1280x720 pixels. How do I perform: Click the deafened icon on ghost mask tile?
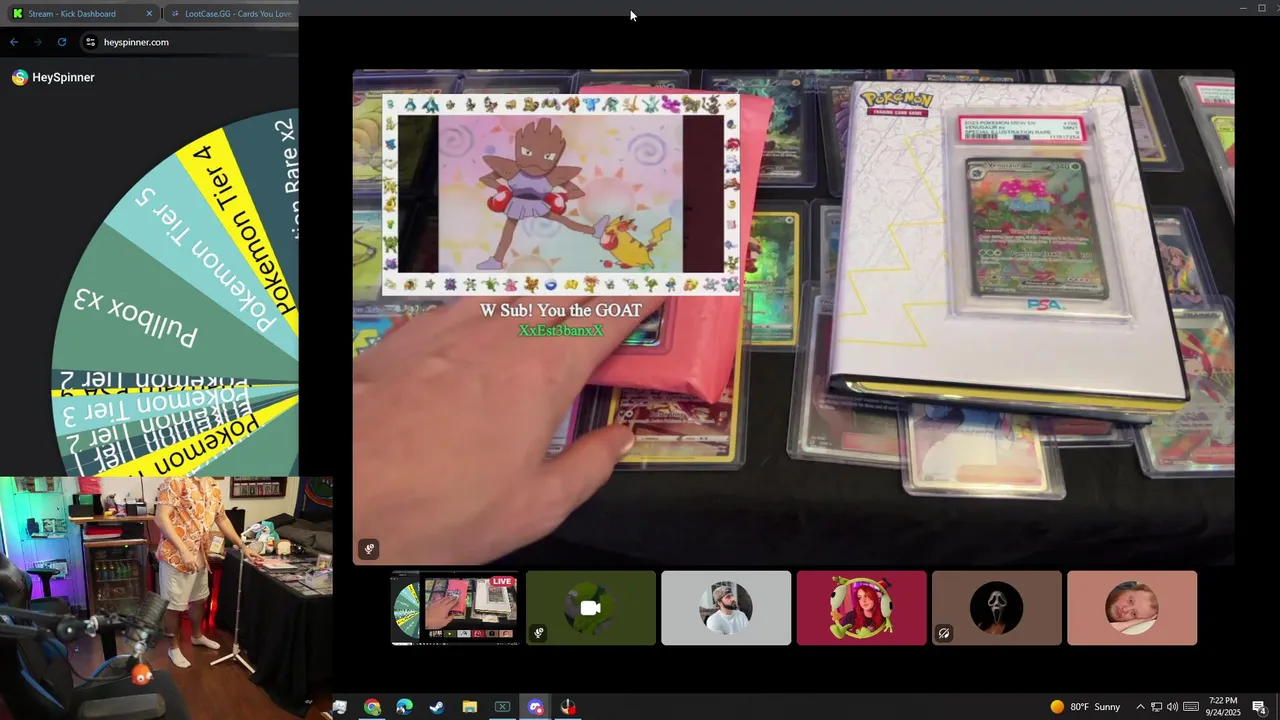click(943, 633)
